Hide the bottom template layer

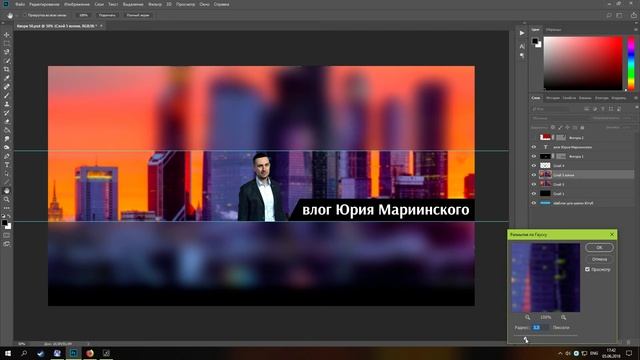pyautogui.click(x=533, y=203)
